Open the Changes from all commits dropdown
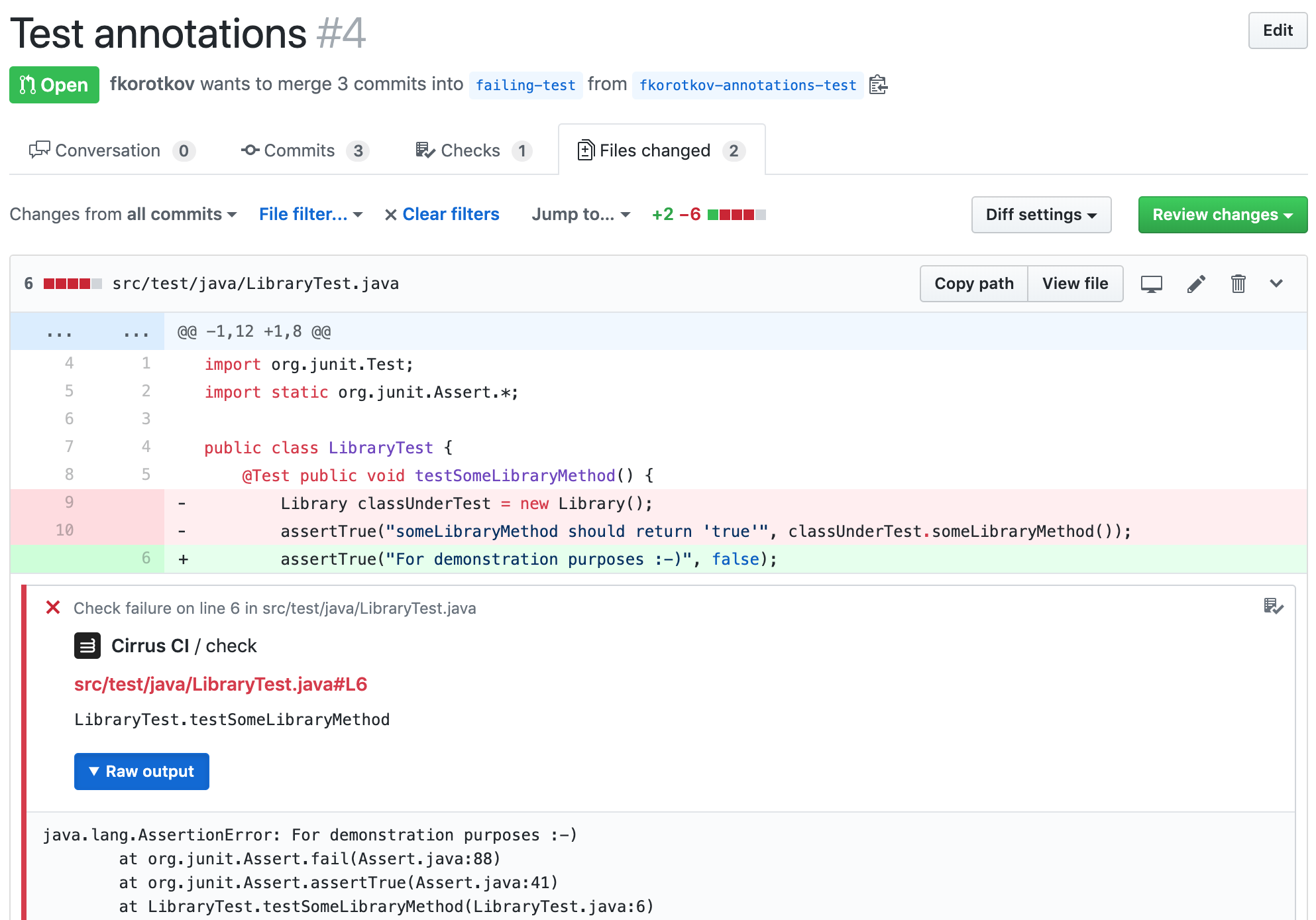1316x920 pixels. coord(123,214)
